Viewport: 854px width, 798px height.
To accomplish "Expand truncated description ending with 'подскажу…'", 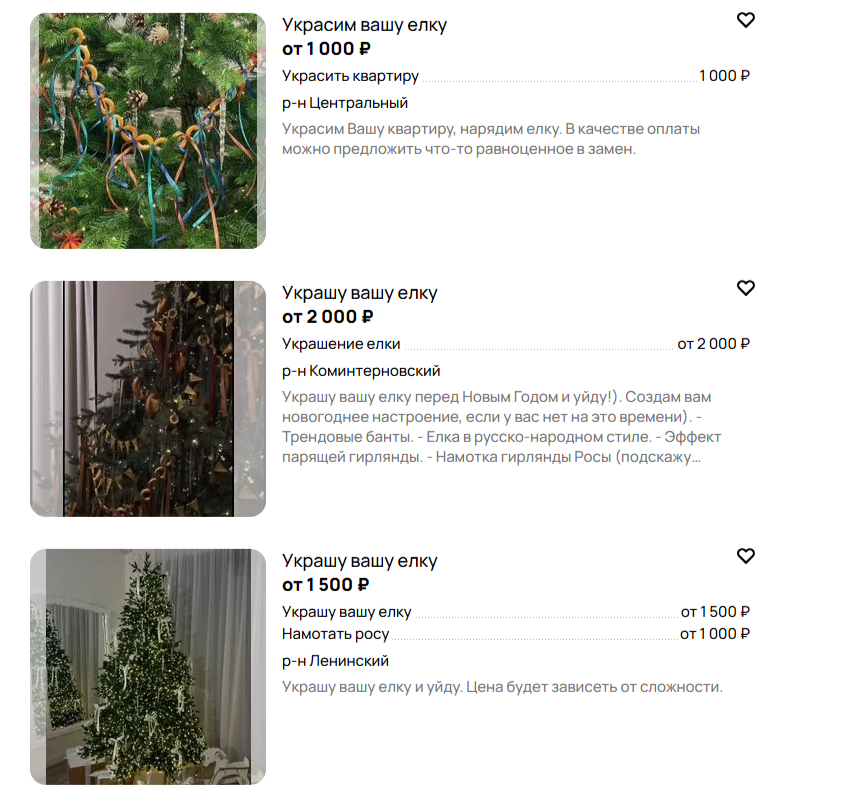I will coord(501,427).
